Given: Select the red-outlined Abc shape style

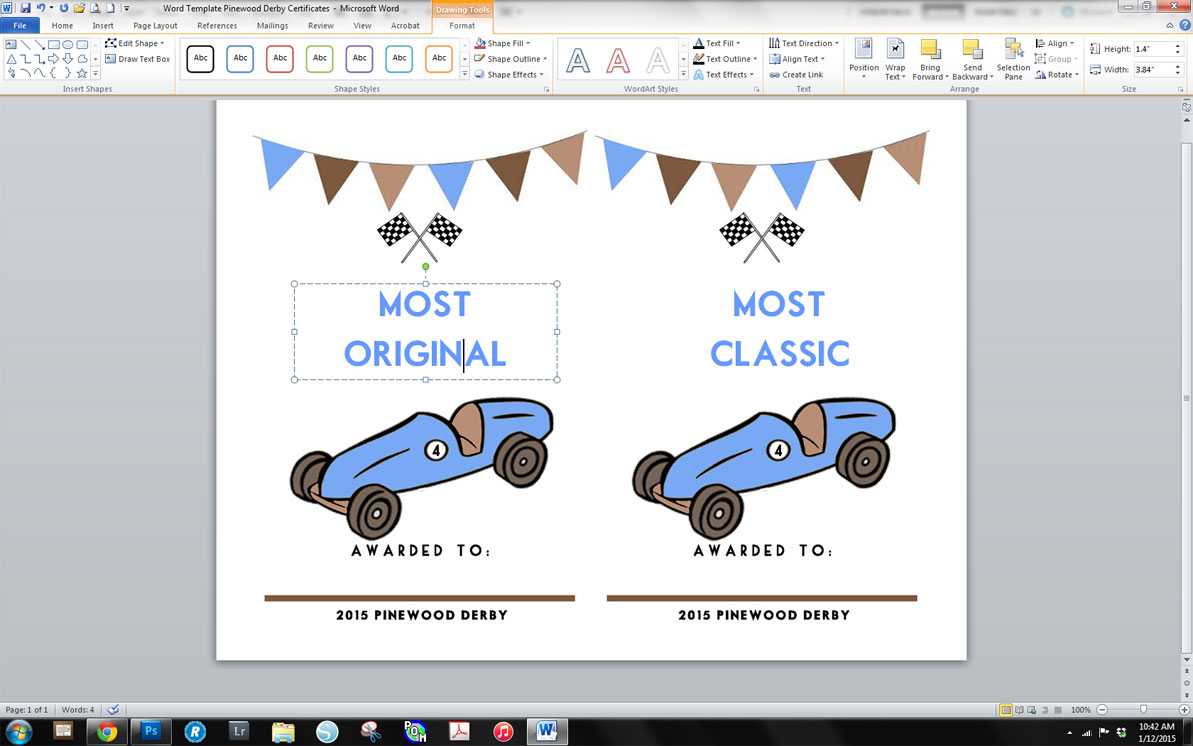Looking at the screenshot, I should tap(280, 59).
